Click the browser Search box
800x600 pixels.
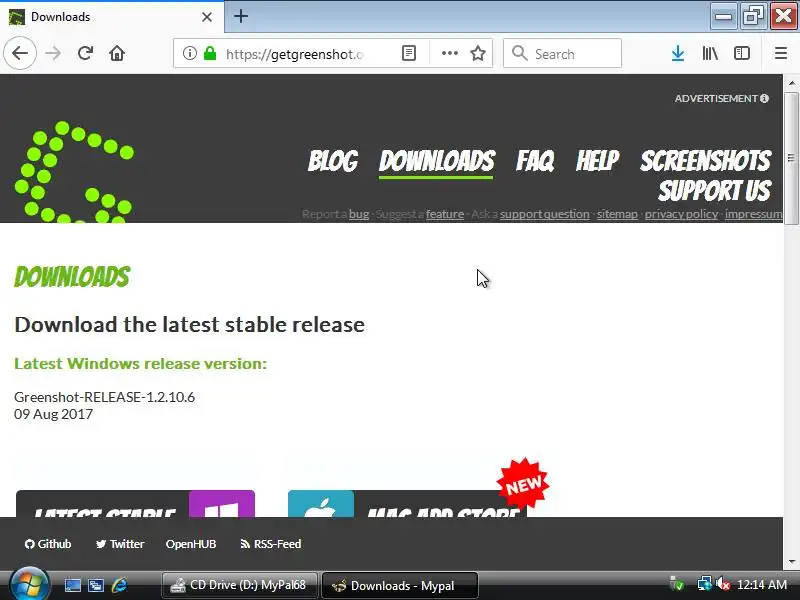click(x=562, y=53)
